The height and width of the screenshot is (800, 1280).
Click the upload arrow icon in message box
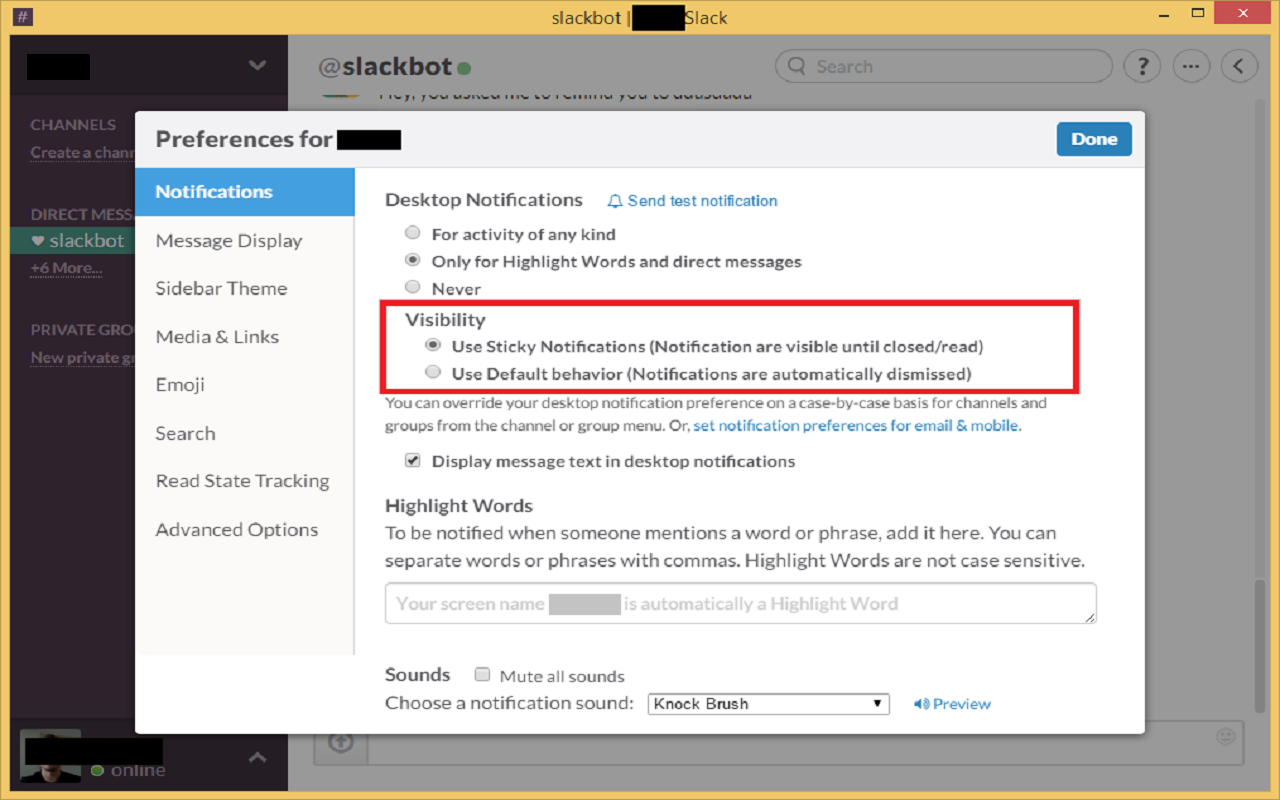(x=341, y=742)
